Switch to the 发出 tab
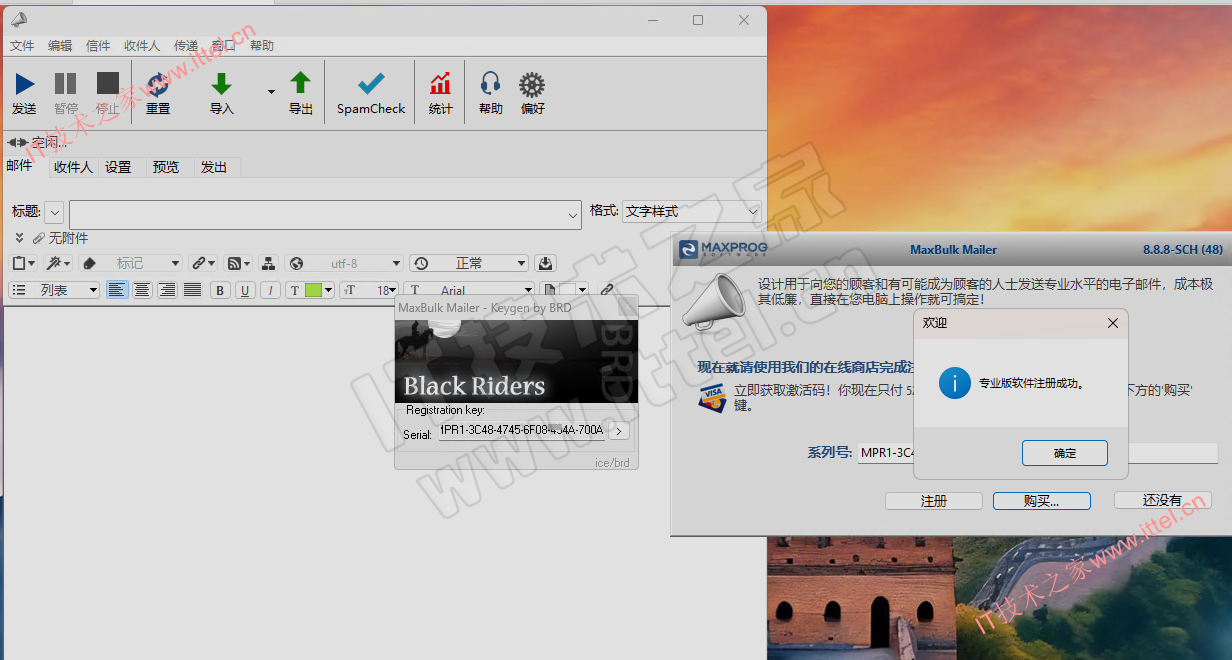1232x660 pixels. pyautogui.click(x=214, y=167)
